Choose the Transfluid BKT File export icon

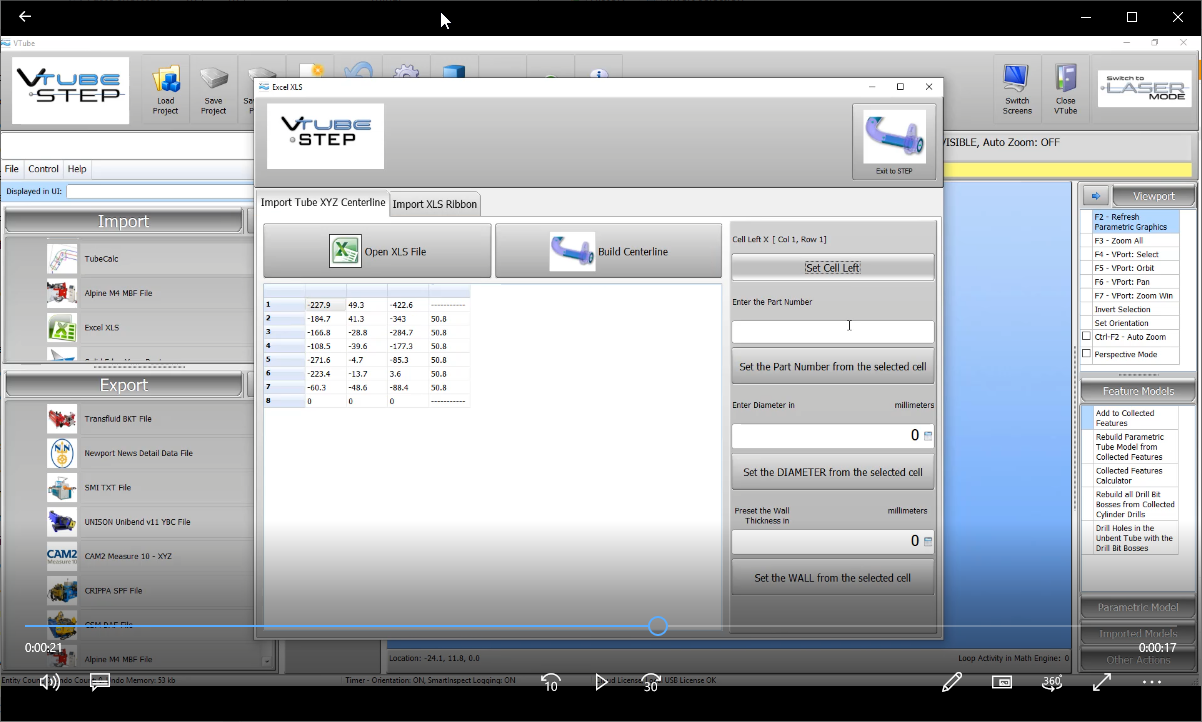point(62,419)
